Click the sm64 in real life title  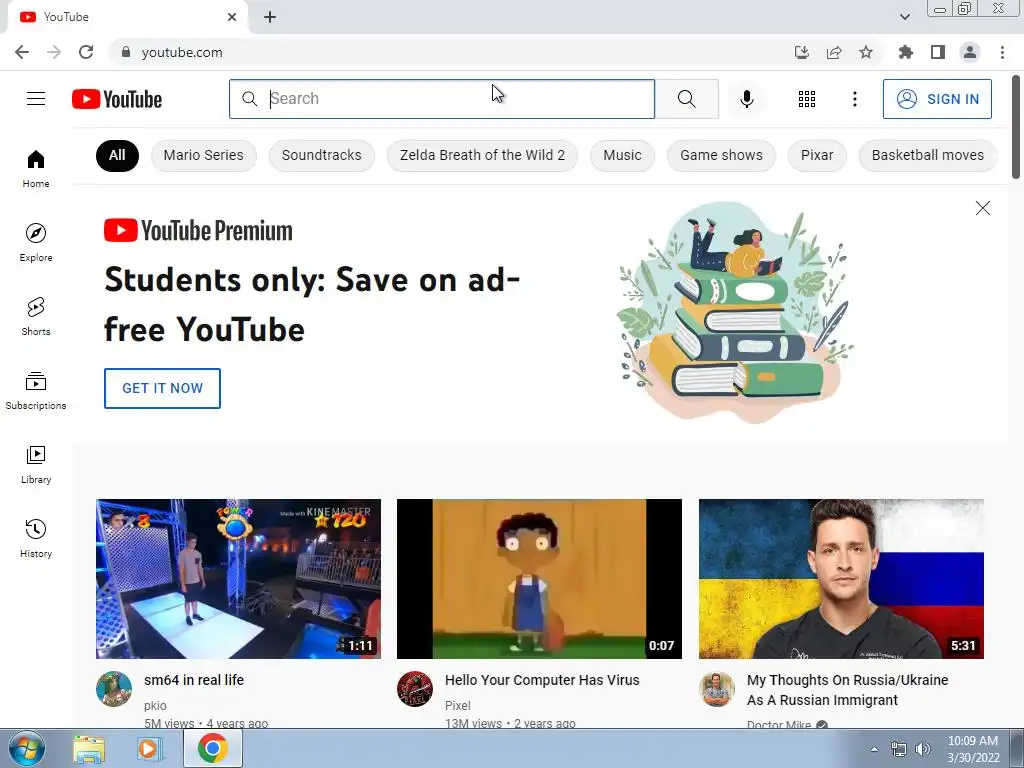point(194,680)
